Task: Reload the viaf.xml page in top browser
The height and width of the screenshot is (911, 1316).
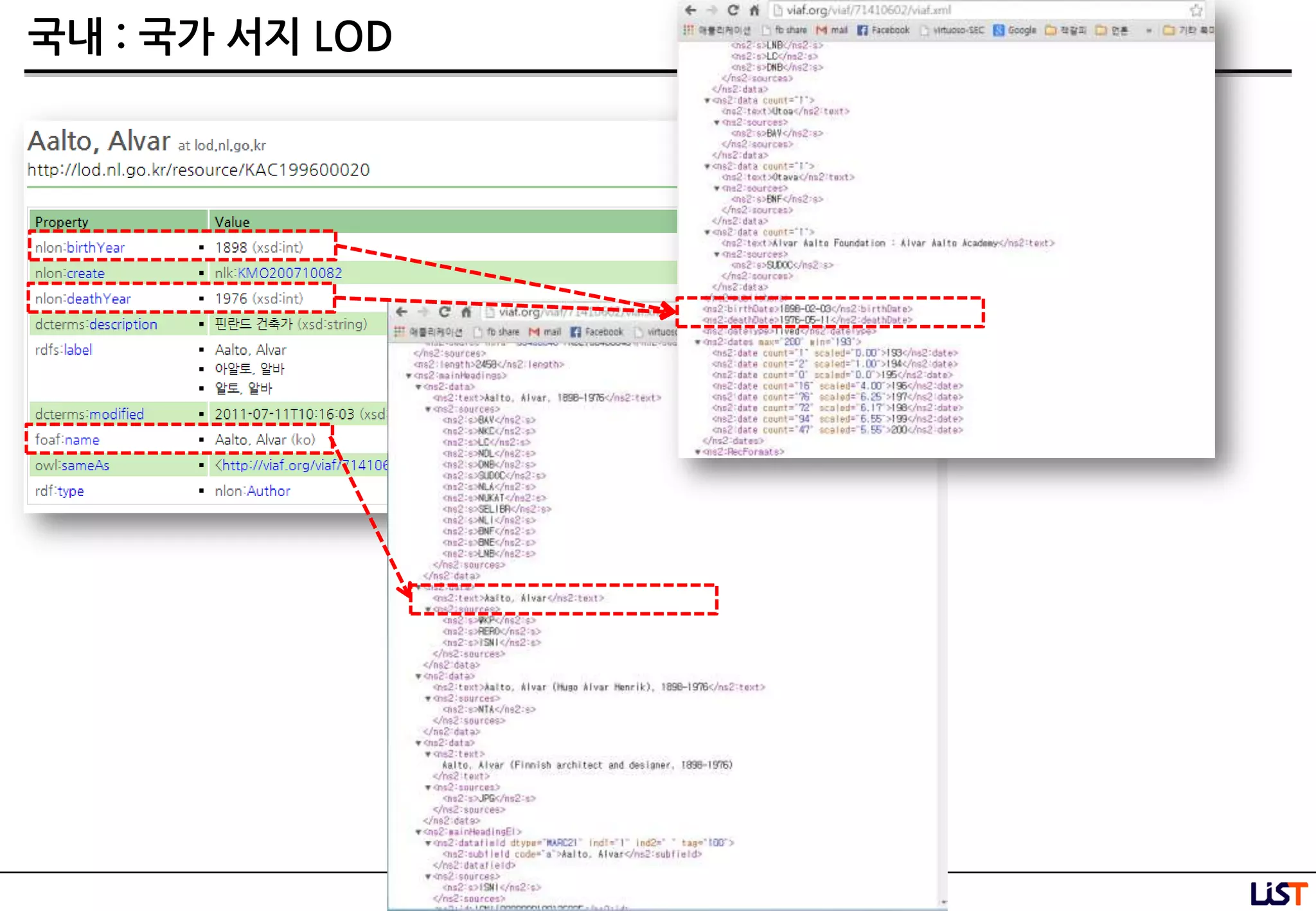Action: [x=733, y=10]
